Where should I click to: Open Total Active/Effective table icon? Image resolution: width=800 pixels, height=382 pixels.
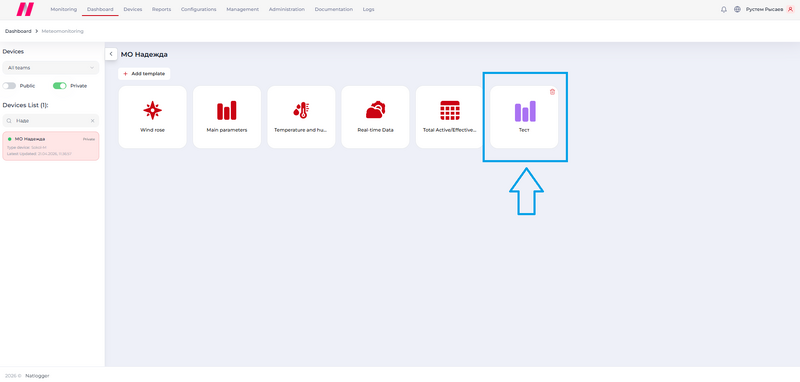click(450, 110)
